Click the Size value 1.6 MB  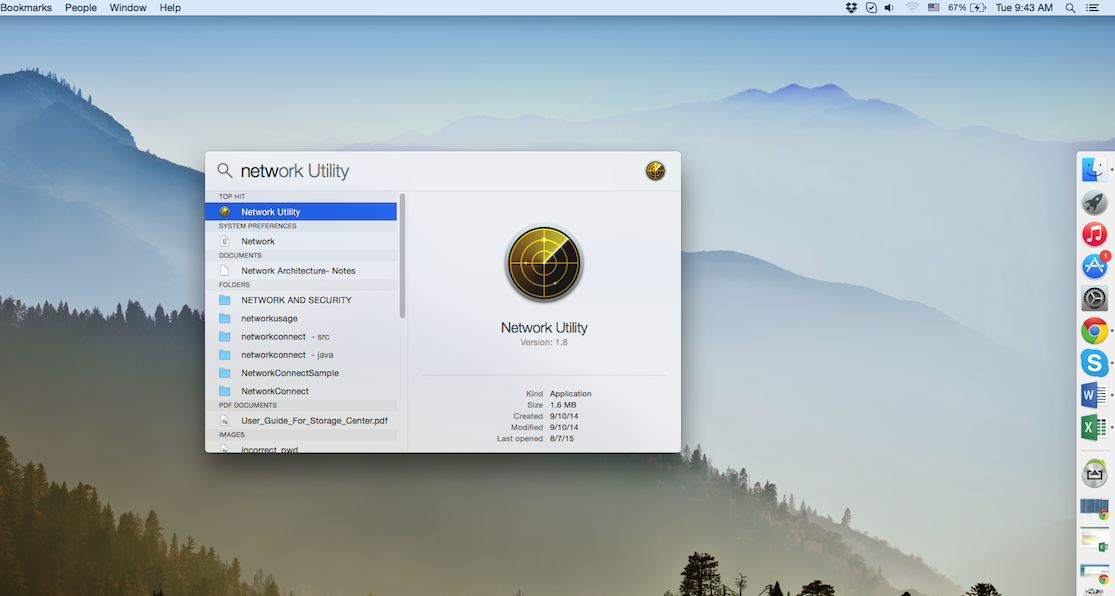tap(562, 405)
